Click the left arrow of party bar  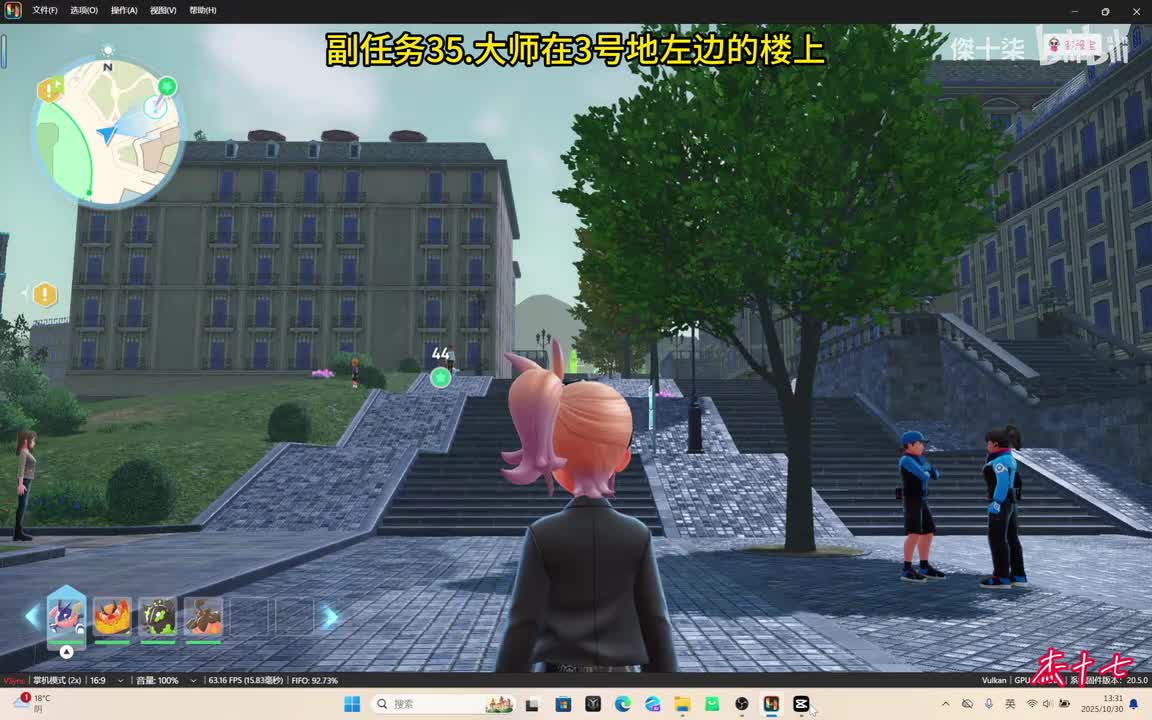tap(32, 616)
